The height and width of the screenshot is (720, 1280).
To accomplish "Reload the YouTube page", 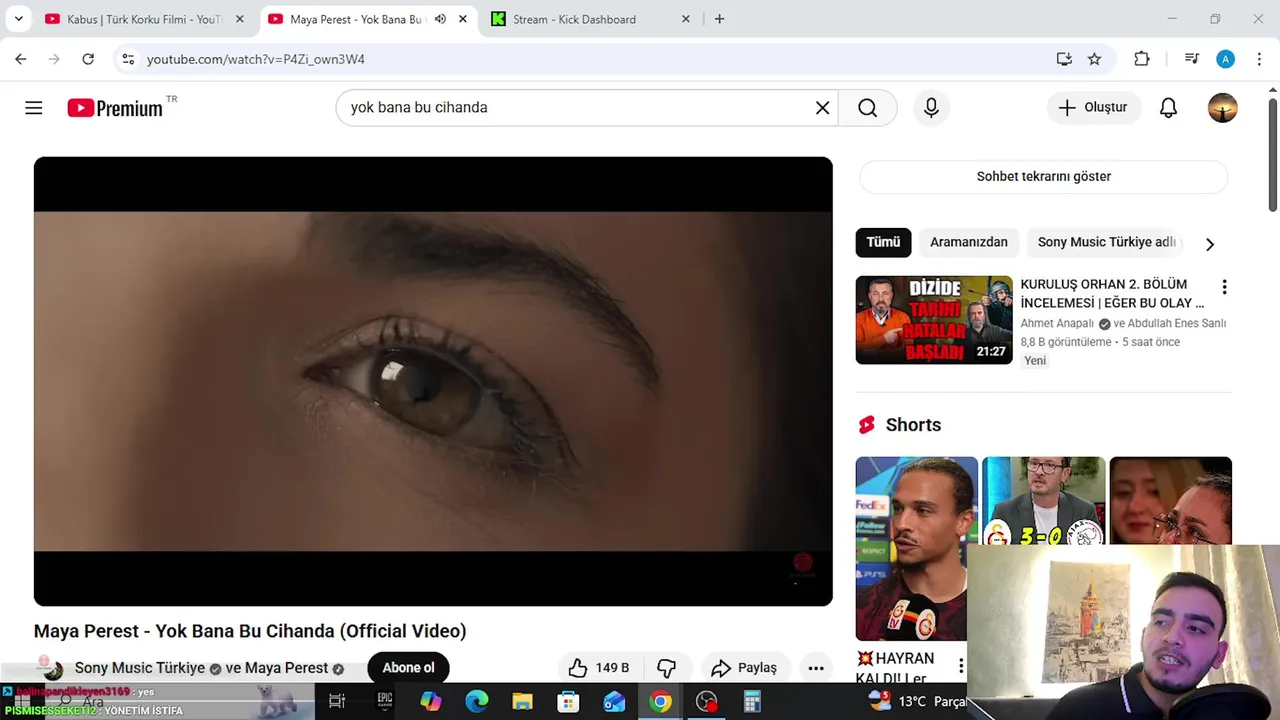I will (88, 59).
